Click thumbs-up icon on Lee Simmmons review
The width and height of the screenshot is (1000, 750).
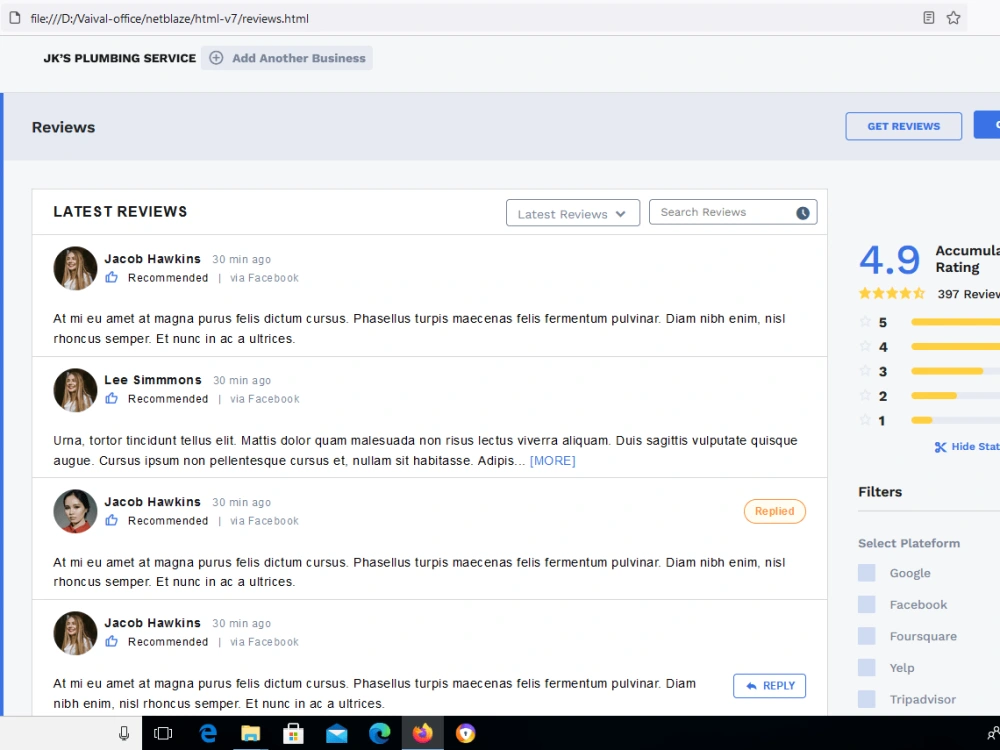112,399
